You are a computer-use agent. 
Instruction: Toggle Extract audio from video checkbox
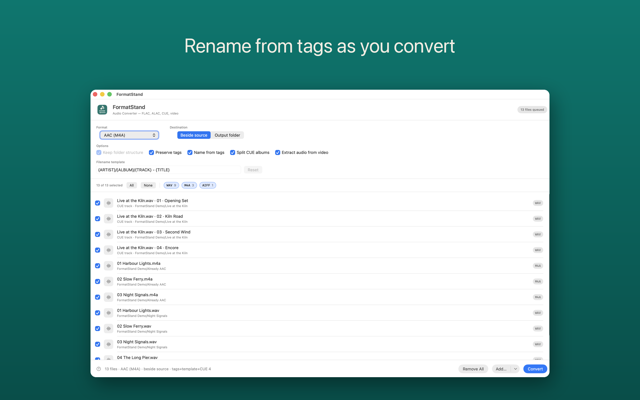[278, 153]
